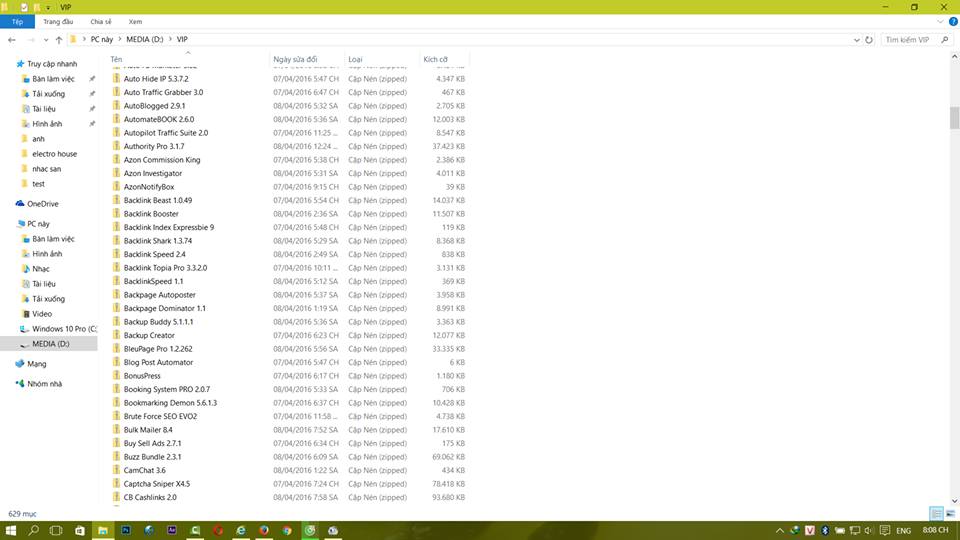Select Truy cập nhanh in sidebar

click(52, 64)
